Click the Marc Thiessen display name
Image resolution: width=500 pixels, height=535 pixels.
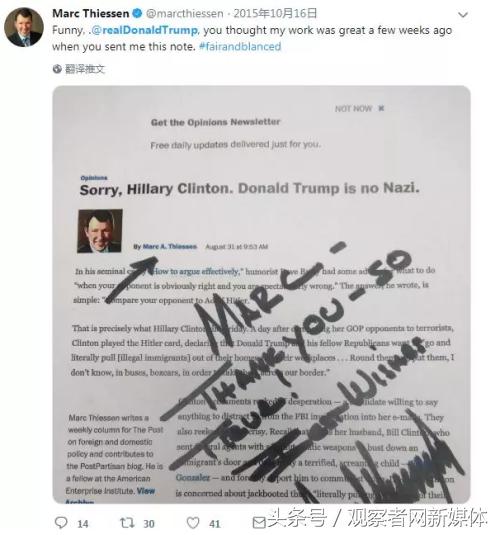click(x=90, y=14)
